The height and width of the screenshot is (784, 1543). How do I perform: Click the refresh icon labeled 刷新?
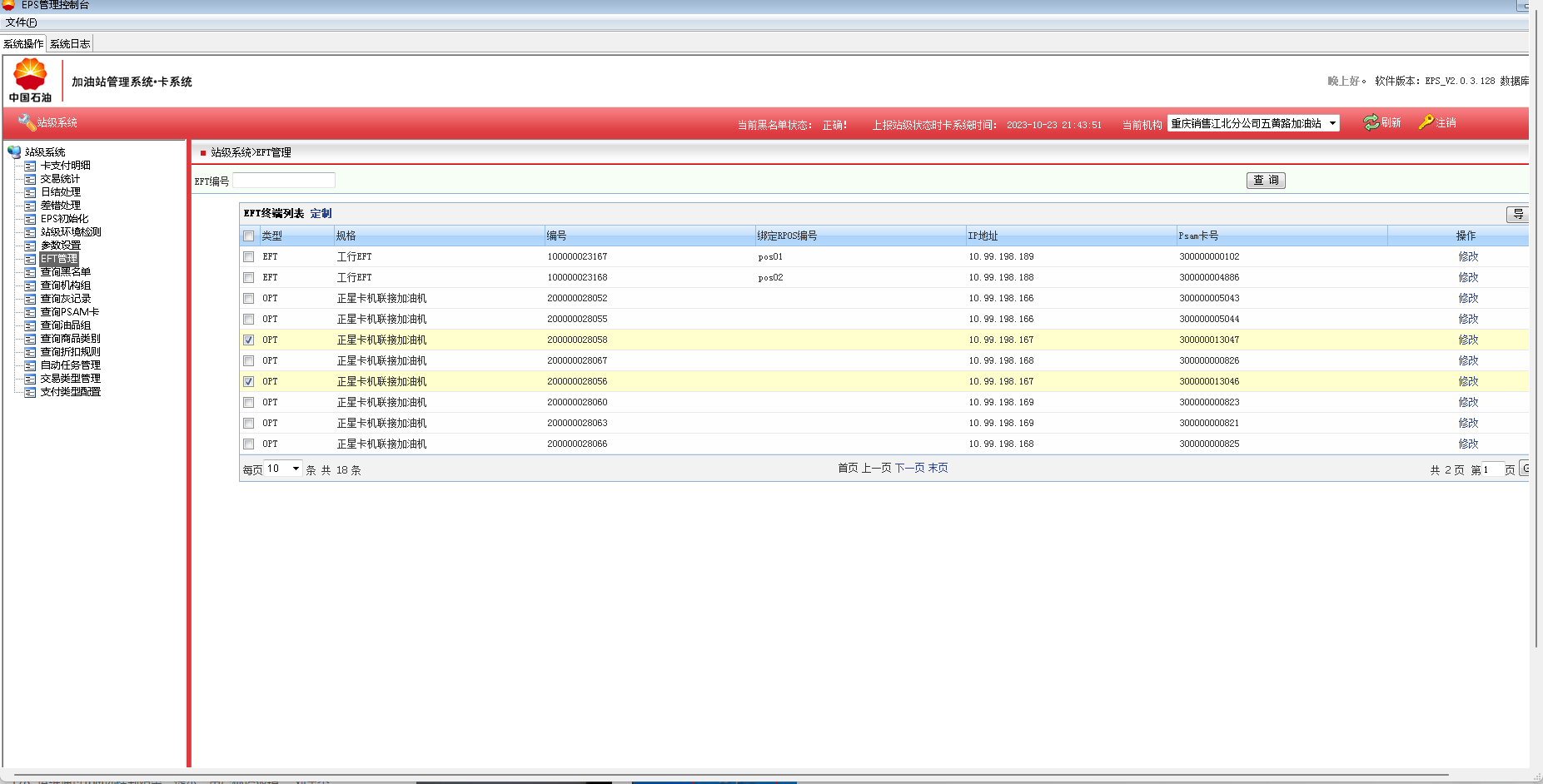coord(1371,123)
